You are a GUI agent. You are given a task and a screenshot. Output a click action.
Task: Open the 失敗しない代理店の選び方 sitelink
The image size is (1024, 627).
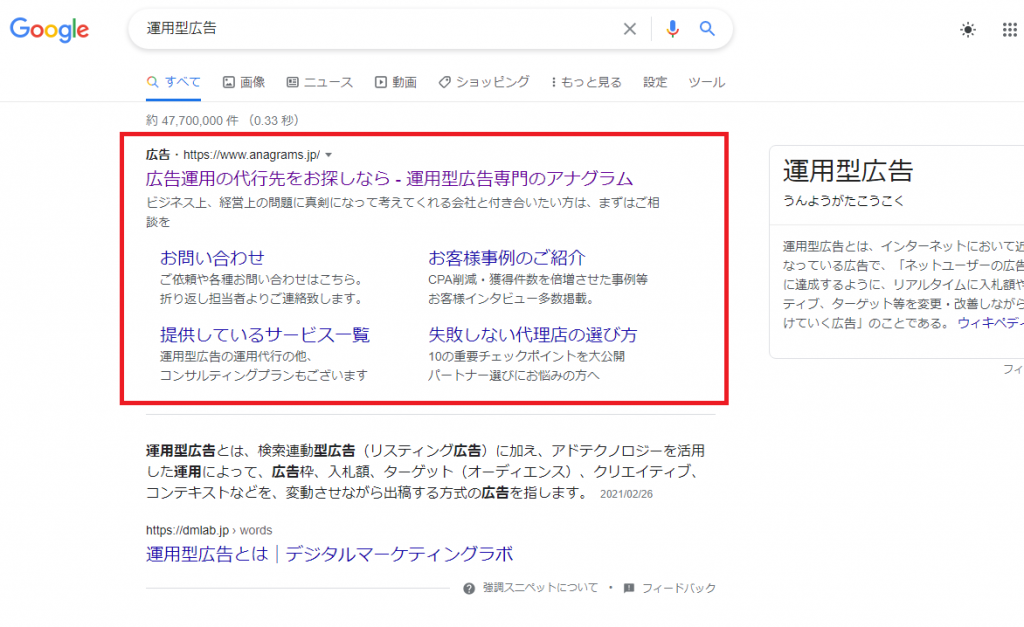tap(533, 335)
